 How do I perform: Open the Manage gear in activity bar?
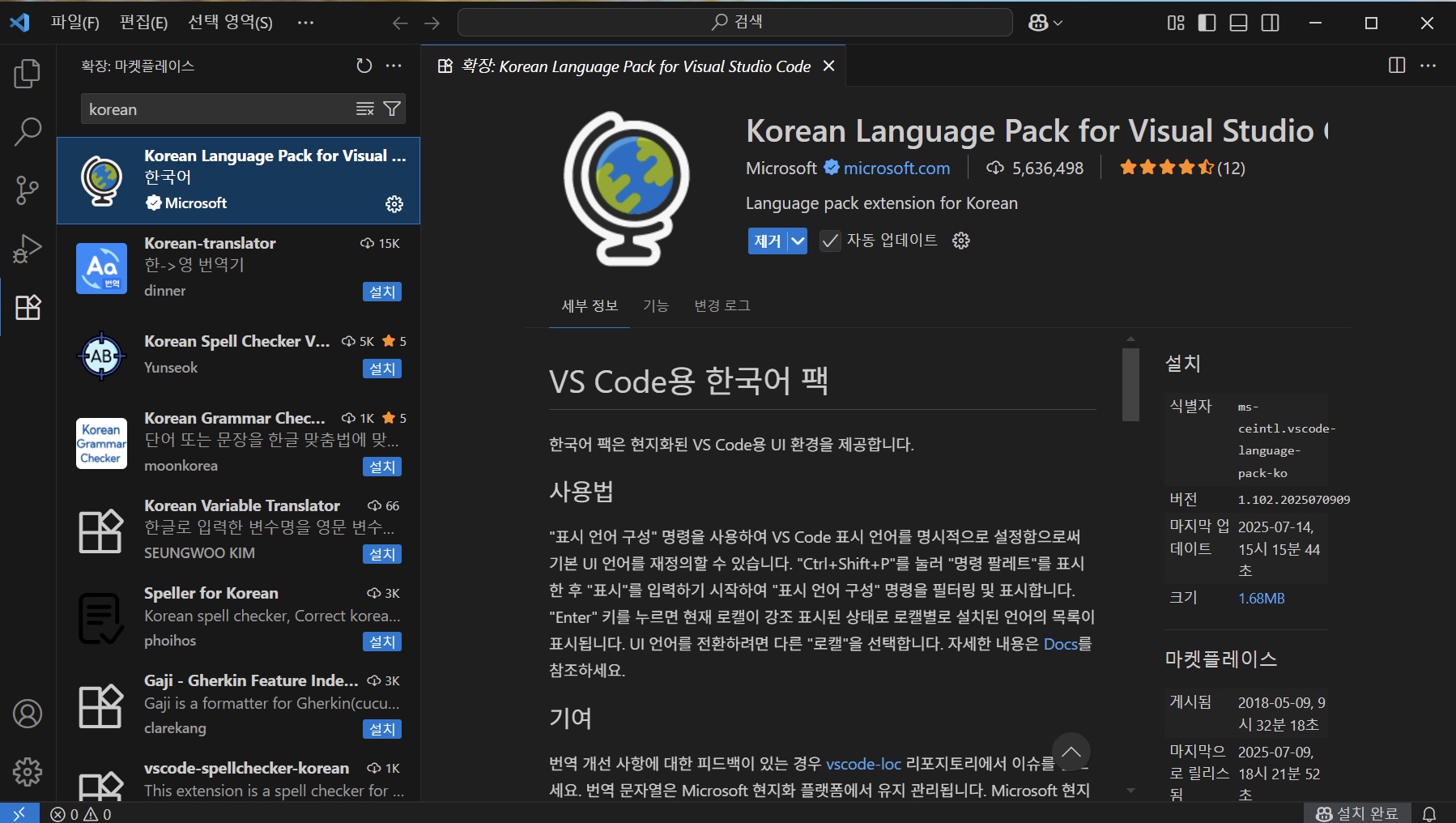(28, 772)
